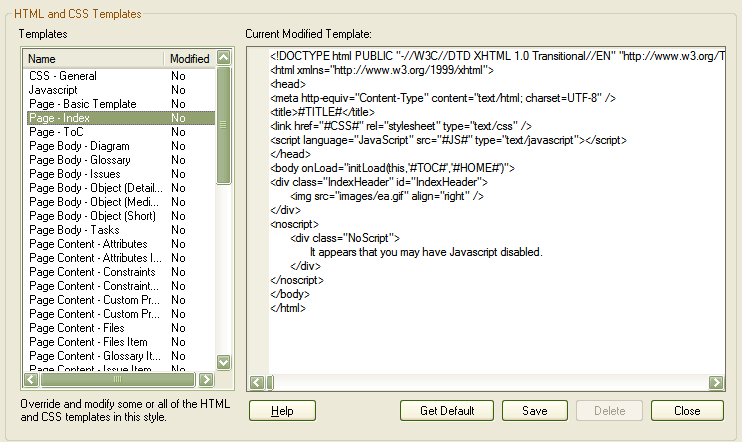The width and height of the screenshot is (742, 442).
Task: Select the Page Content - Files Item template
Action: pos(121,342)
